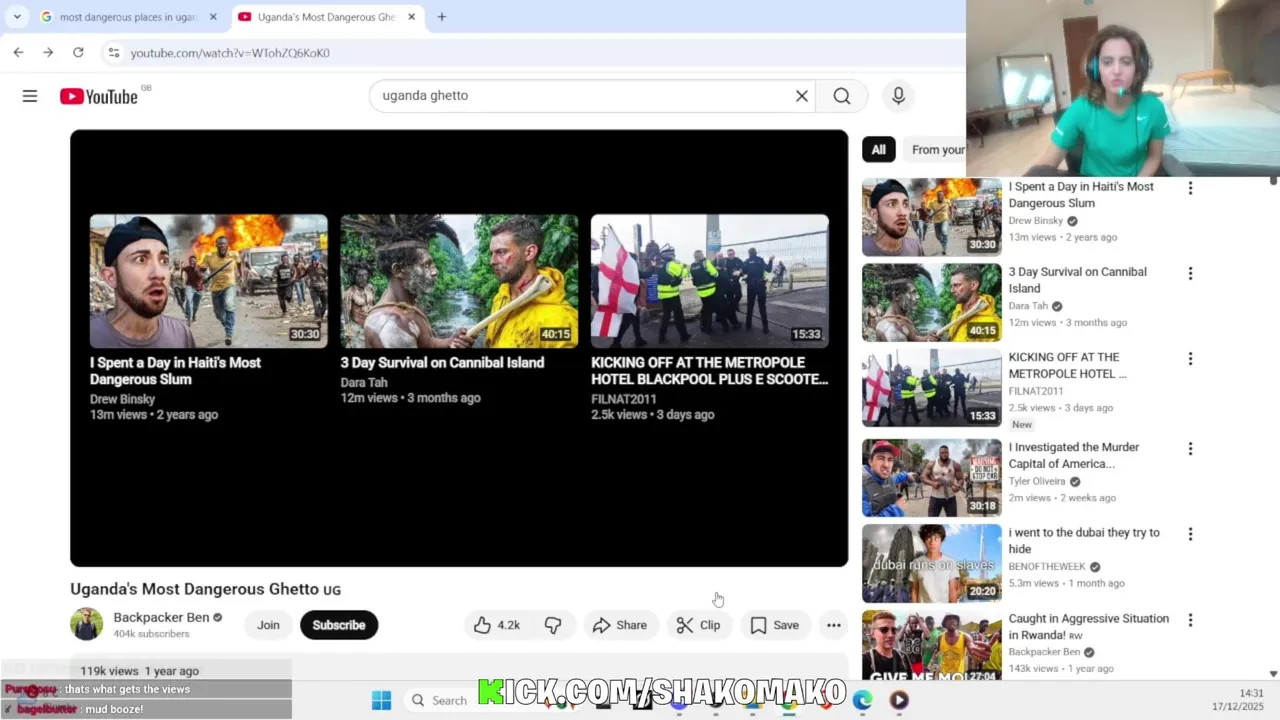1280x720 pixels.
Task: Open options menu for Cannibal Island sidebar video
Action: [1190, 273]
